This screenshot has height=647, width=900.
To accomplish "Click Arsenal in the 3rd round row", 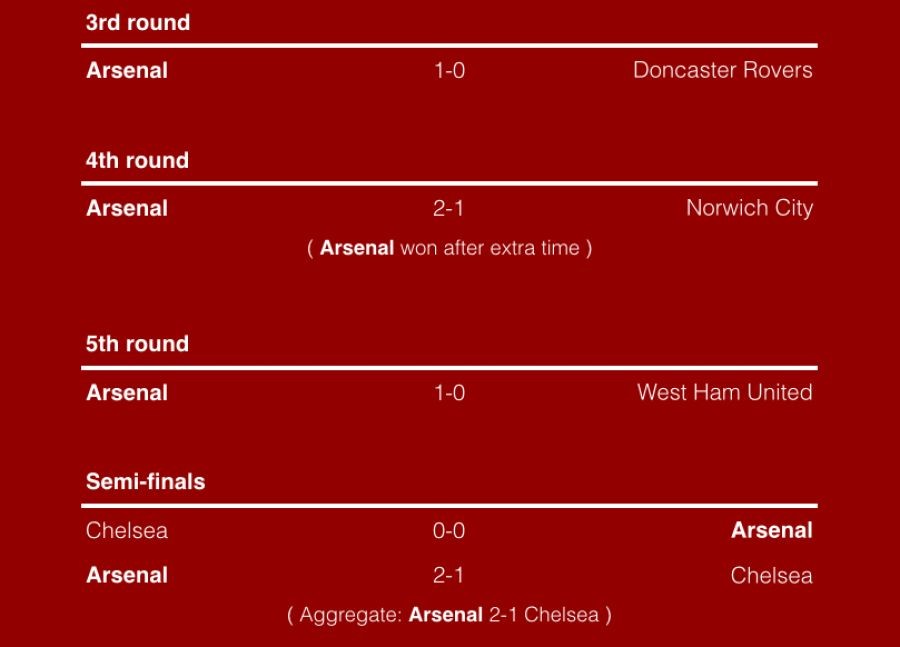I will coord(127,71).
